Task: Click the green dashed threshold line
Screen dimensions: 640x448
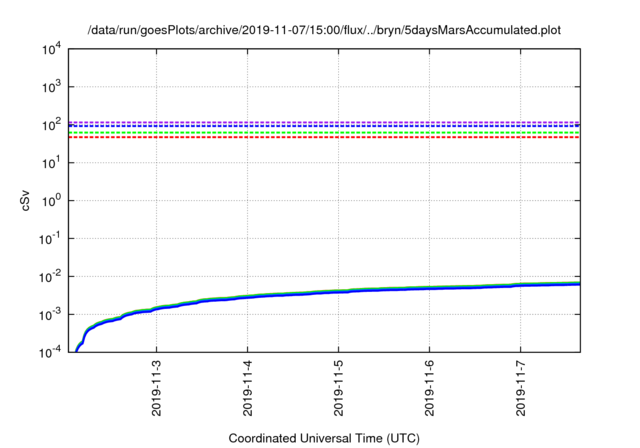Action: (x=324, y=133)
